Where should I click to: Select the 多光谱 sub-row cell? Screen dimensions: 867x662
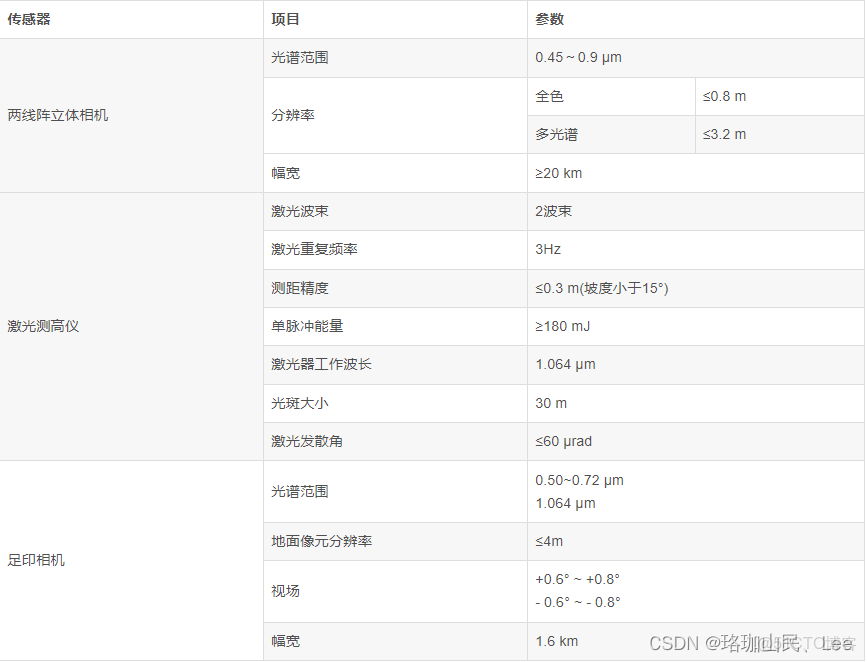(x=560, y=134)
